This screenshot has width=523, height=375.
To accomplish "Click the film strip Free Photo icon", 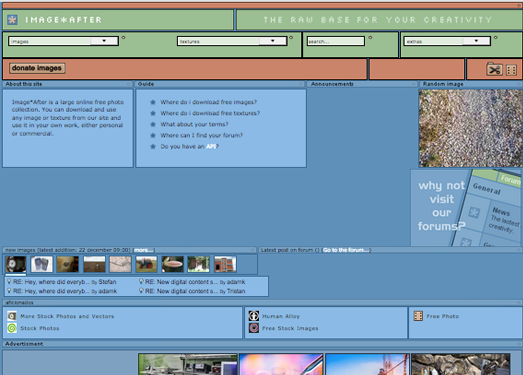I will tap(418, 316).
